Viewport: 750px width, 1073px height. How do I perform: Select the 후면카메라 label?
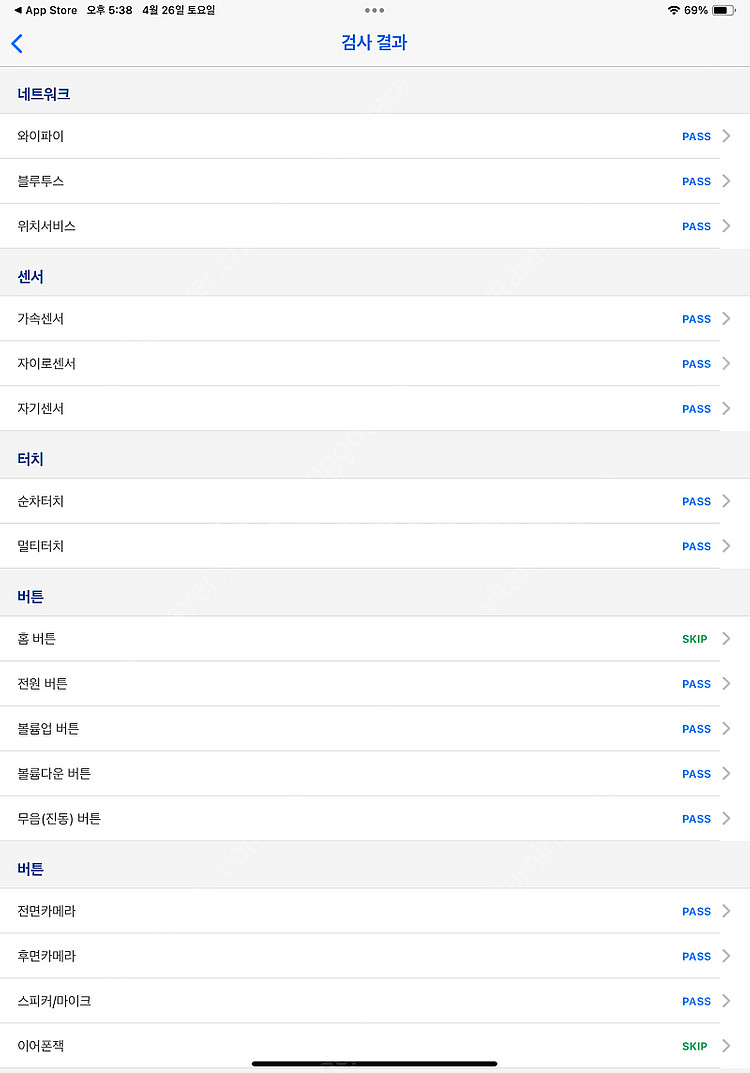tap(47, 956)
